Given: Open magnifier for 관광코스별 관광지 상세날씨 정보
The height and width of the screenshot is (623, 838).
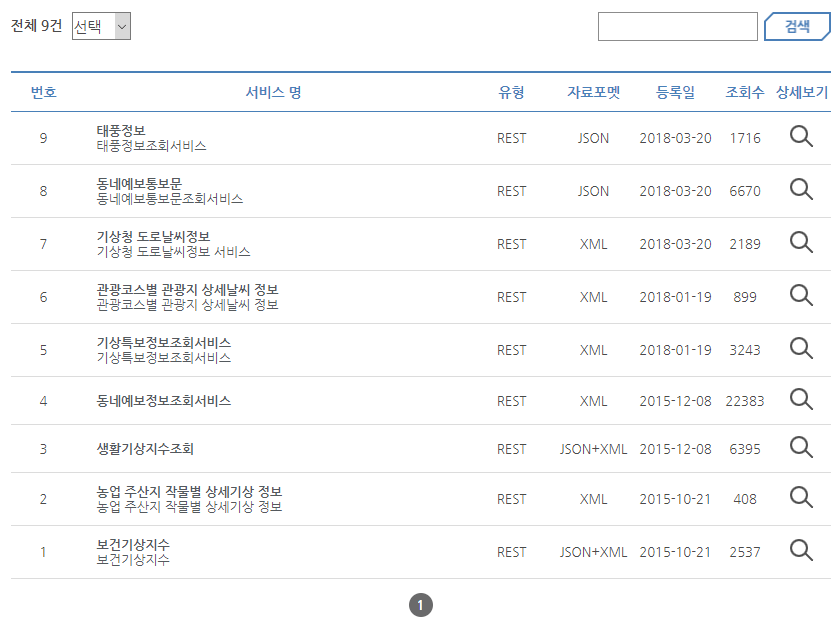Looking at the screenshot, I should [x=801, y=295].
